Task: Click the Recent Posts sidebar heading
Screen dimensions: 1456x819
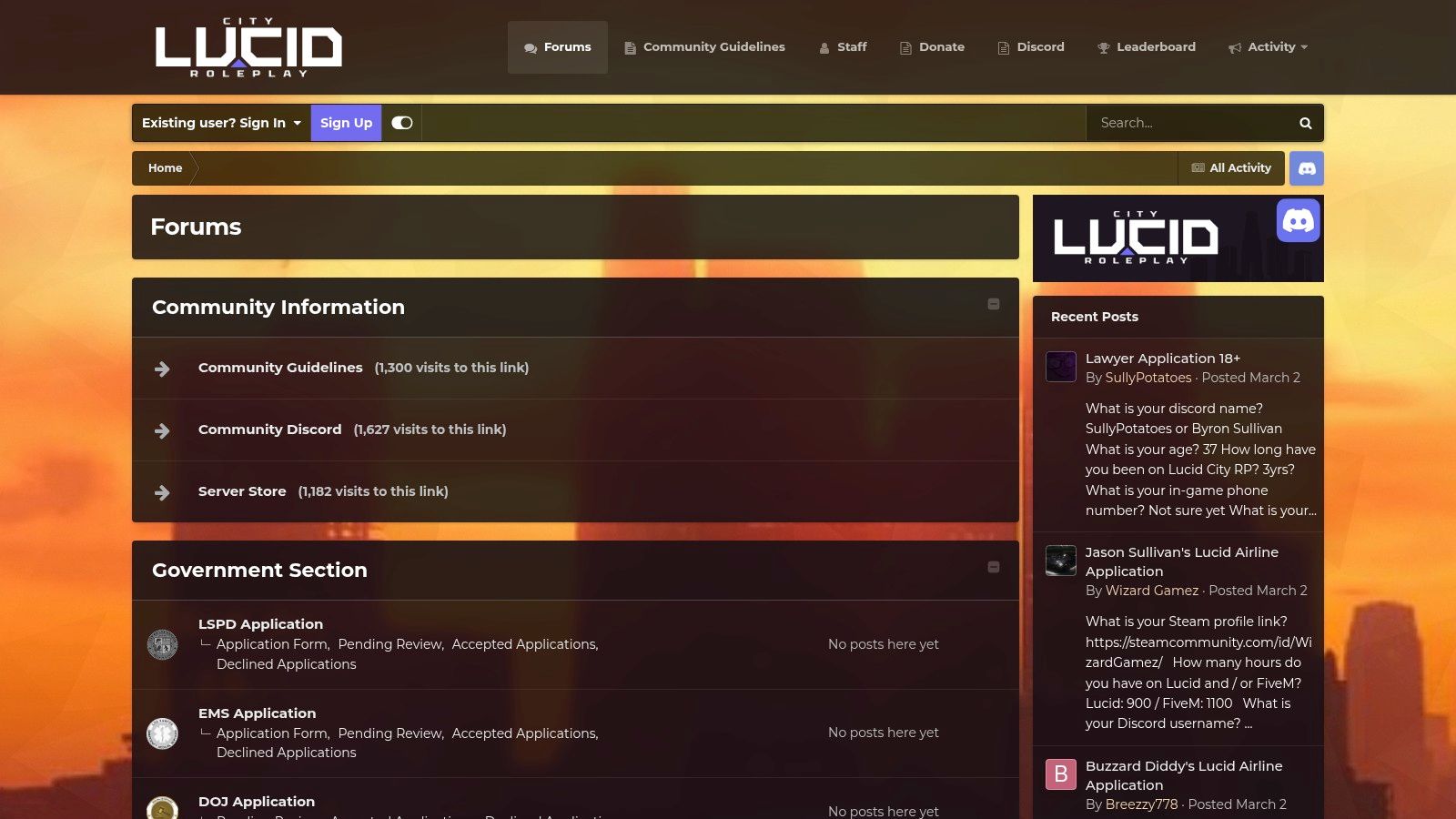Action: click(1094, 317)
